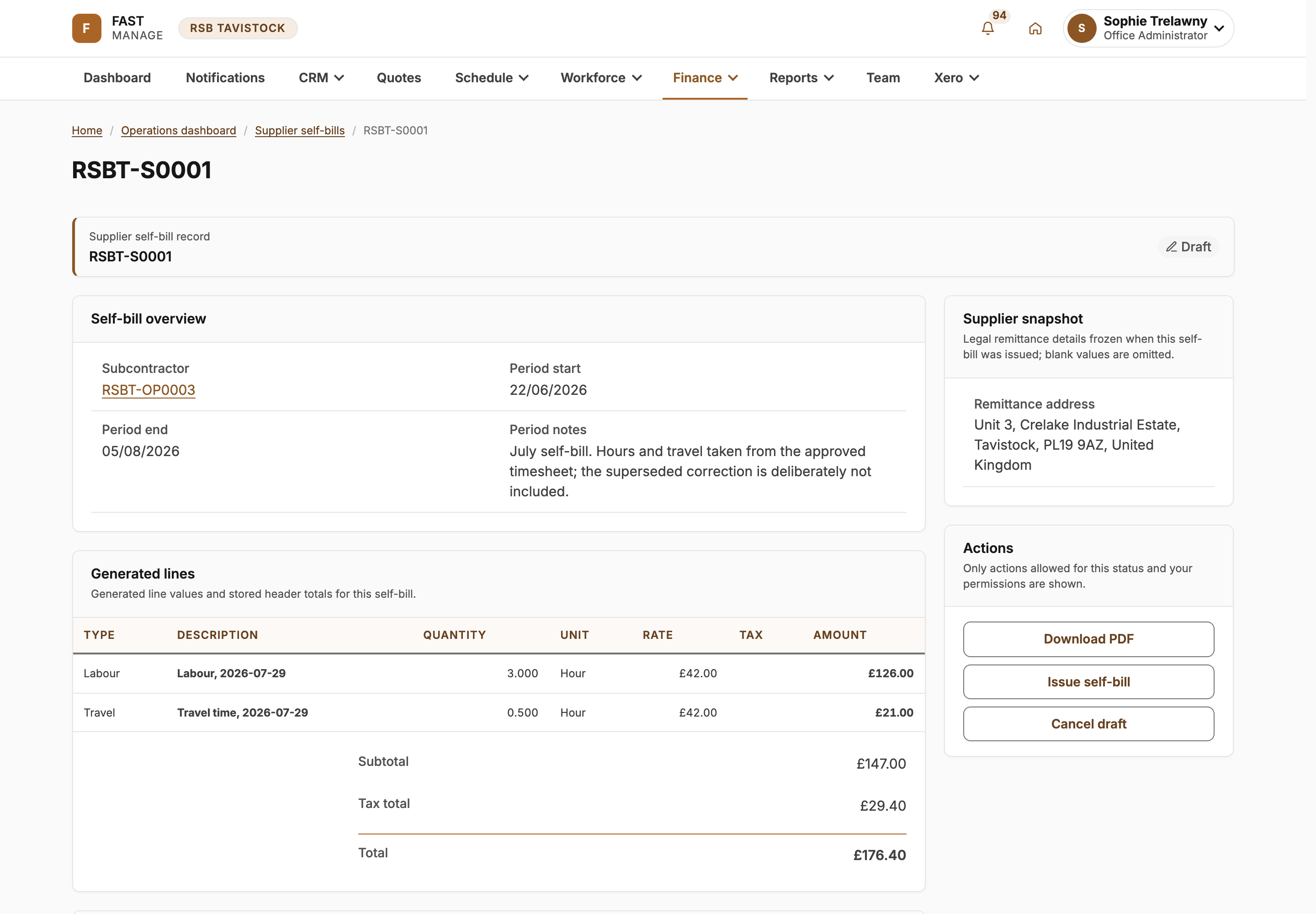
Task: Open the Workforce dropdown
Action: tap(601, 78)
